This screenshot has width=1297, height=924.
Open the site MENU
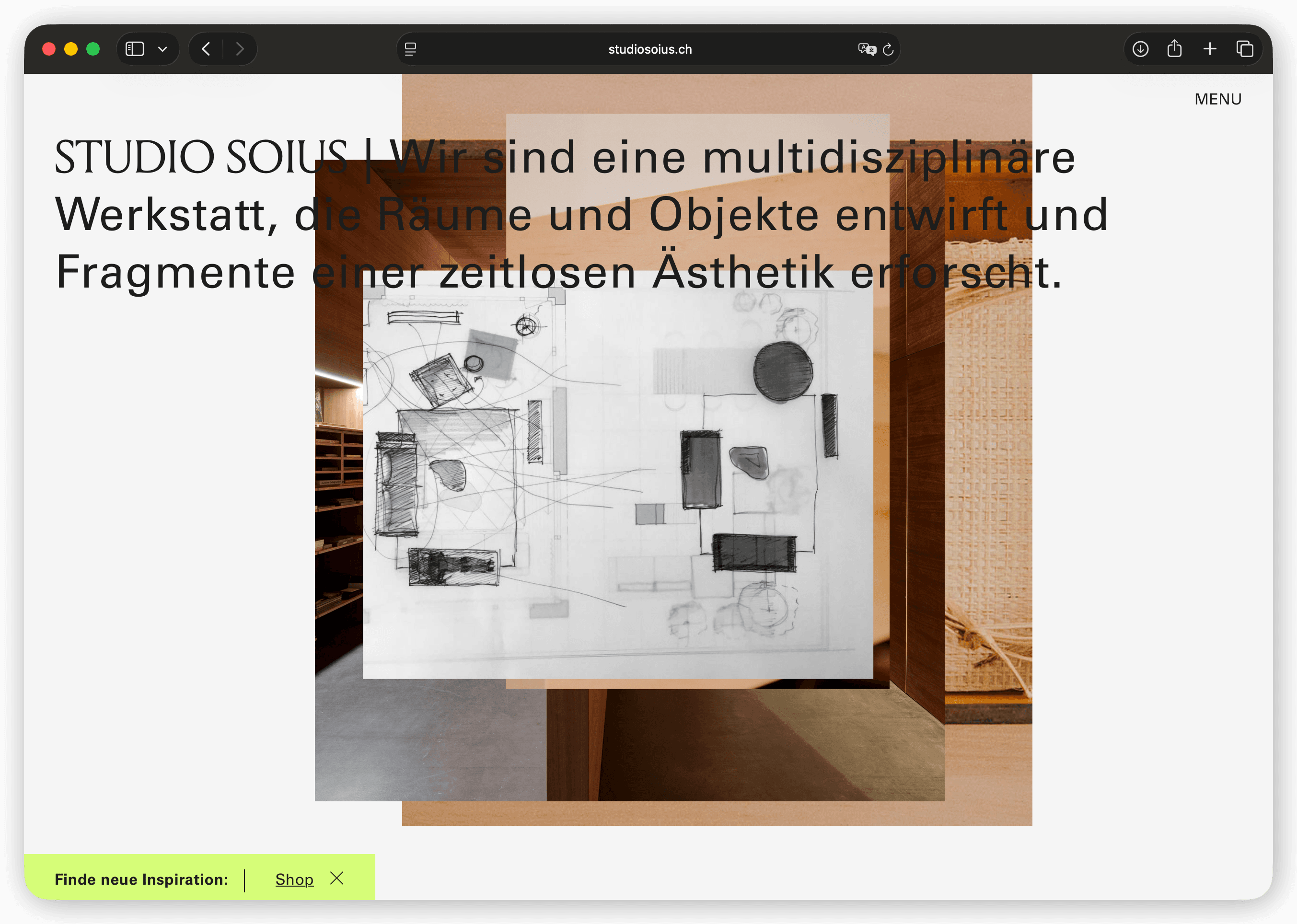coord(1218,99)
